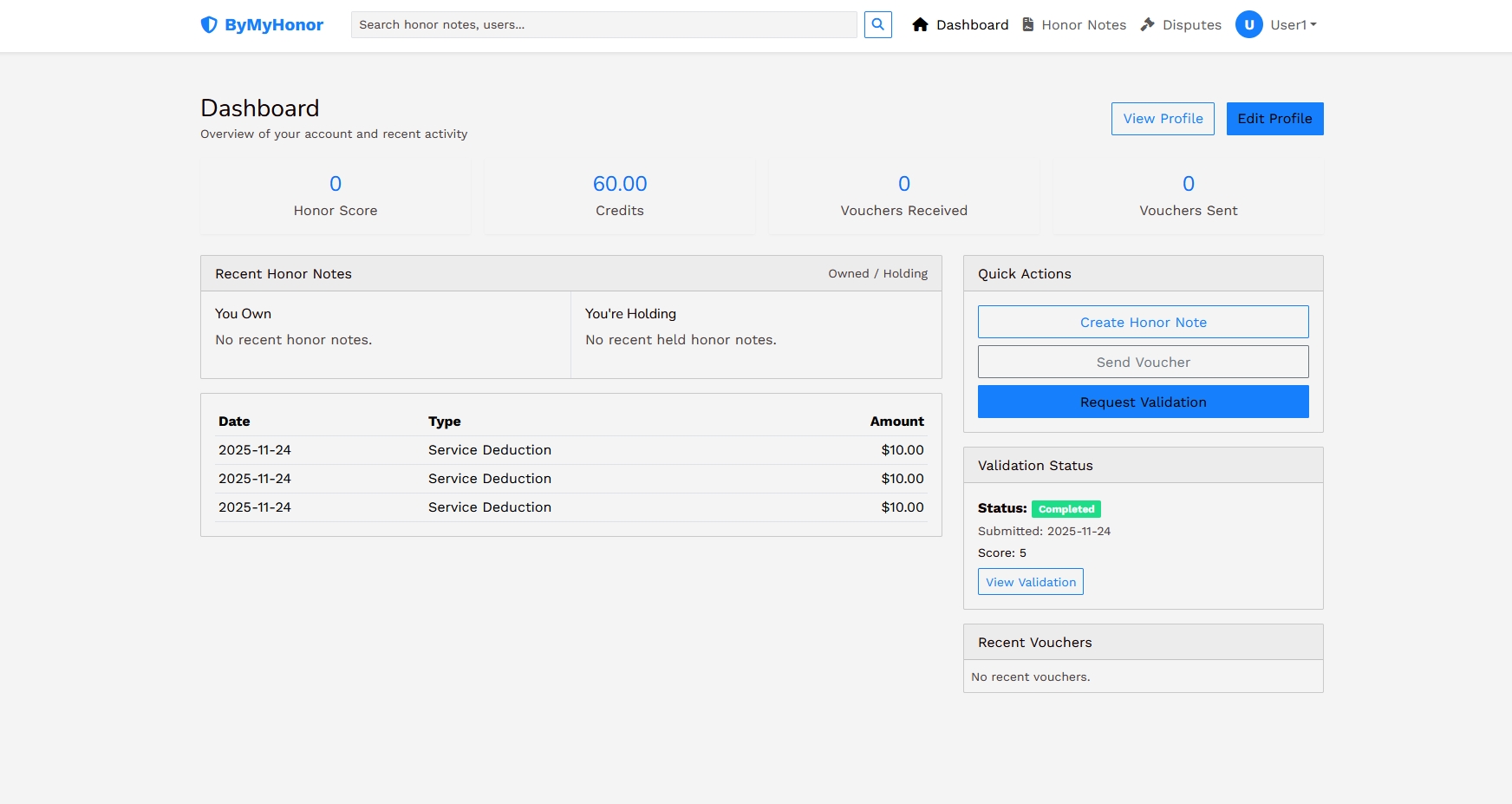Open the User1 account dropdown
The width and height of the screenshot is (1512, 804).
[x=1293, y=25]
